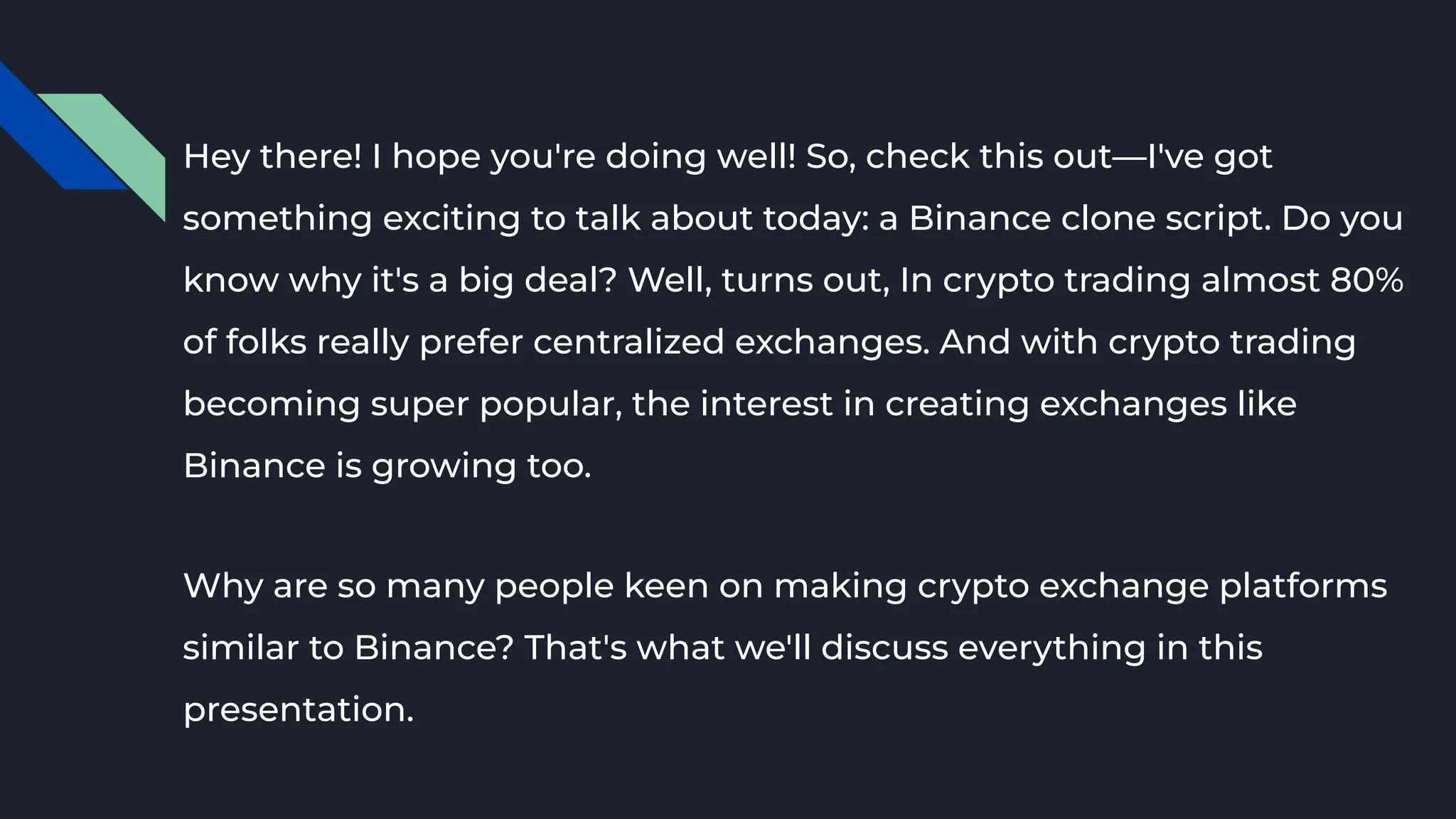The image size is (1456, 819).
Task: Click the text 'Binance is growing too.'
Action: [x=387, y=466]
